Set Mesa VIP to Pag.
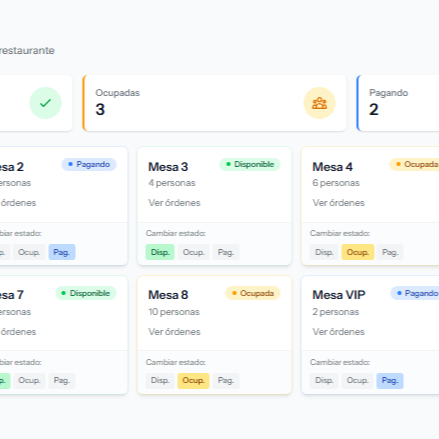 coord(390,381)
